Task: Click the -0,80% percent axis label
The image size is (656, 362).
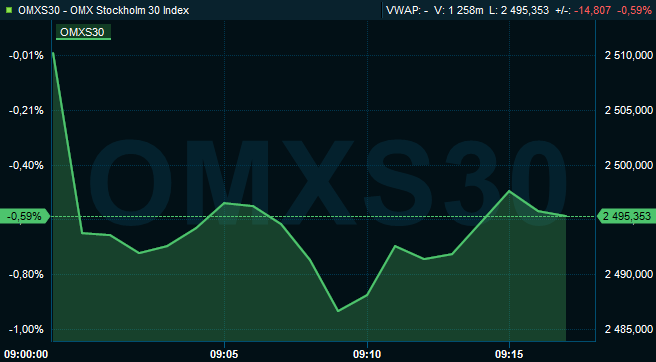Action: [26, 275]
